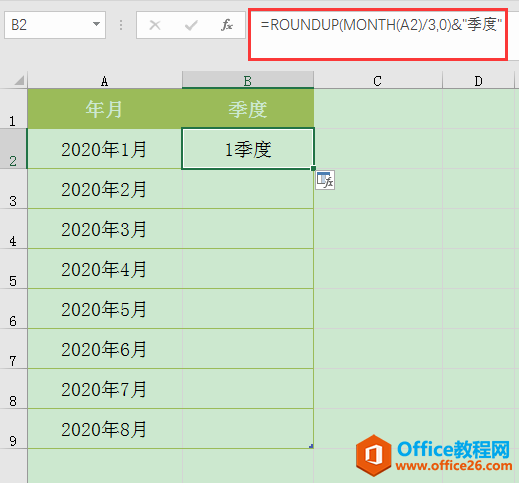The height and width of the screenshot is (483, 519).
Task: Click cell 2020年8月
Action: [105, 429]
